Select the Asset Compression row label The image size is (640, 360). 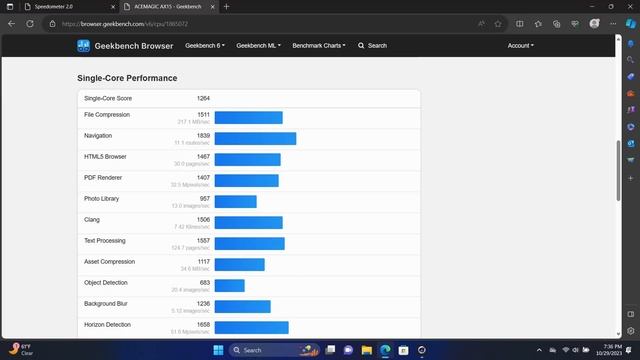[109, 262]
